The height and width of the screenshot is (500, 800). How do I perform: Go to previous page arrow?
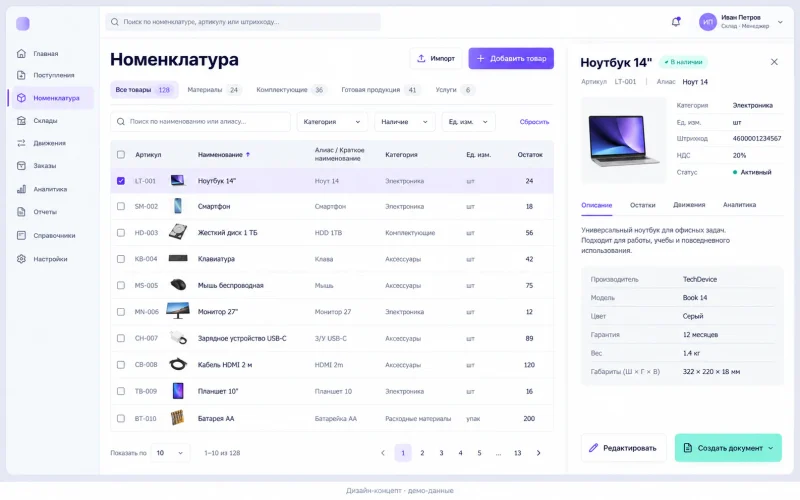pos(383,453)
